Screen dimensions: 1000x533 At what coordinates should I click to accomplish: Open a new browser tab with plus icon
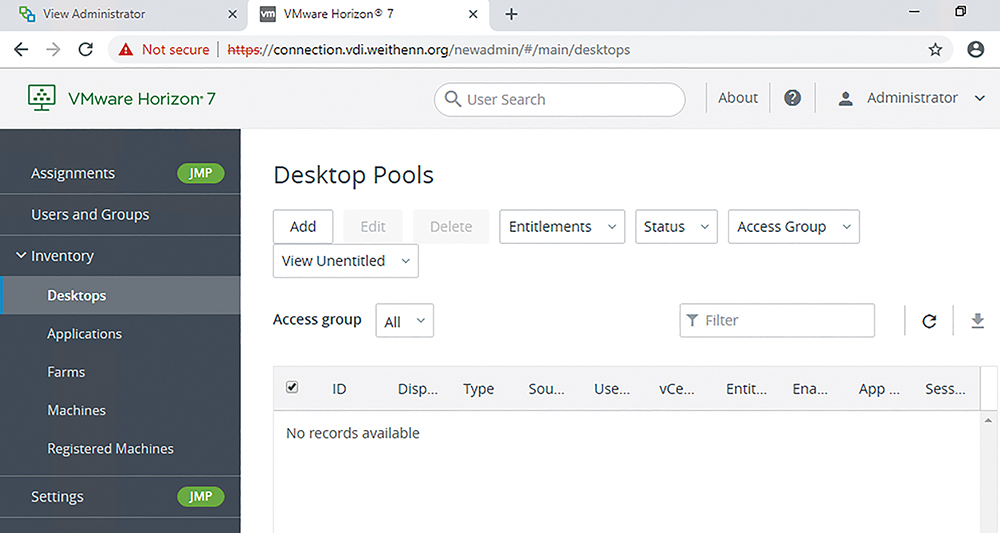pyautogui.click(x=511, y=14)
